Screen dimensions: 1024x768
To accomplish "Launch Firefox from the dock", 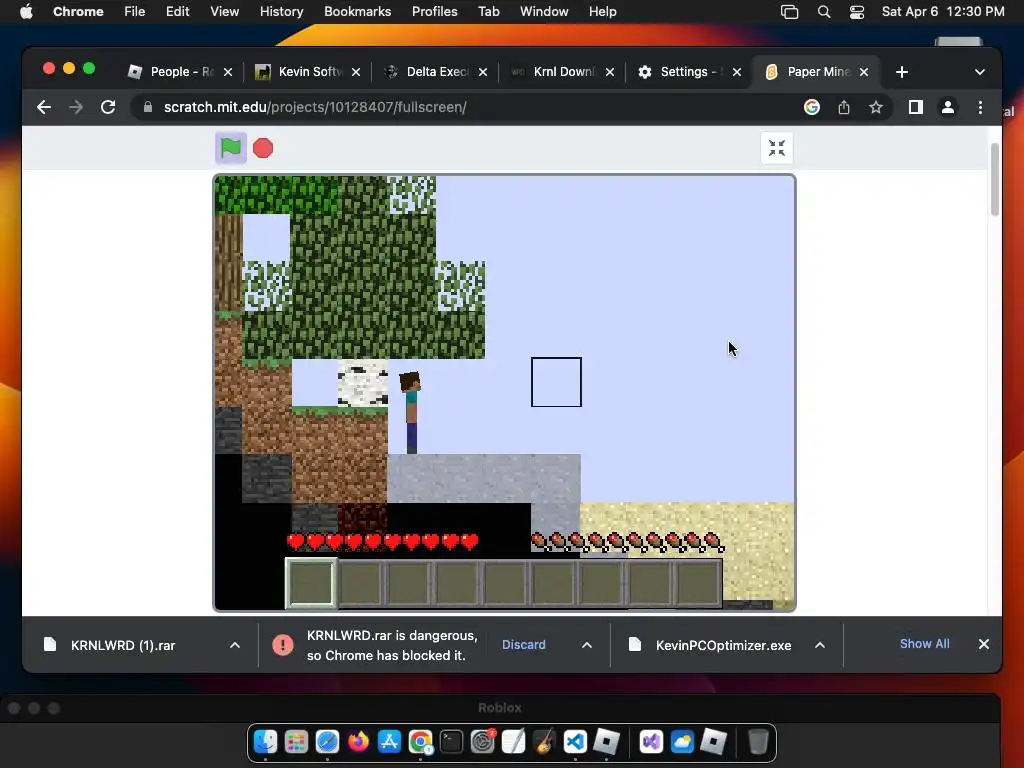I will (x=359, y=742).
